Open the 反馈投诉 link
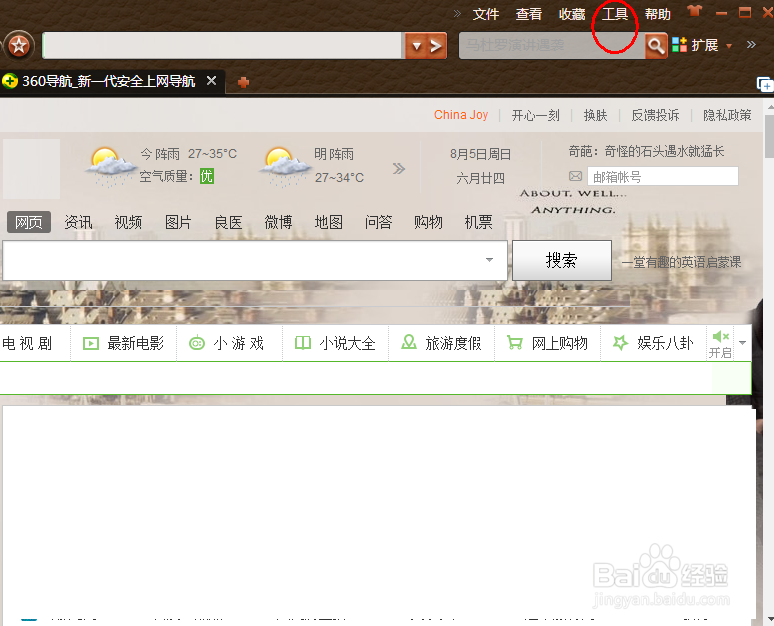This screenshot has height=626, width=774. (655, 116)
